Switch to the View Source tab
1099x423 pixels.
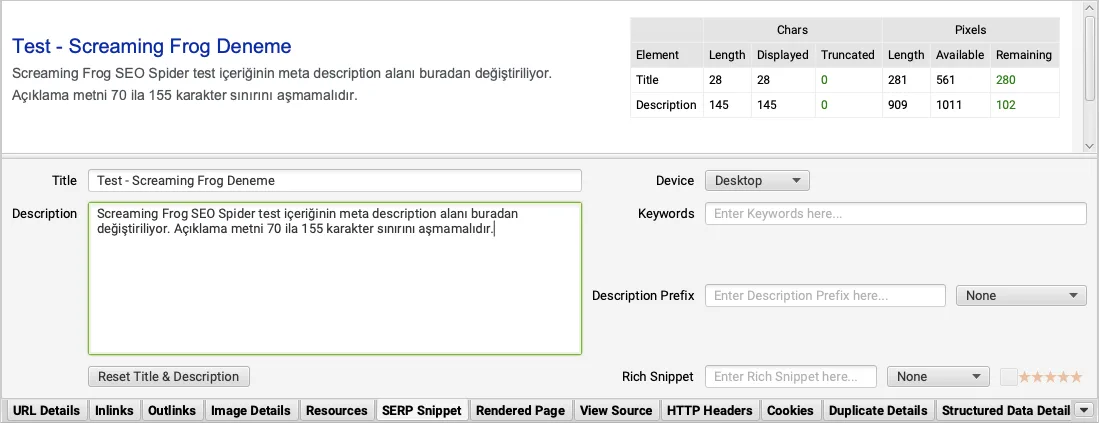(616, 410)
